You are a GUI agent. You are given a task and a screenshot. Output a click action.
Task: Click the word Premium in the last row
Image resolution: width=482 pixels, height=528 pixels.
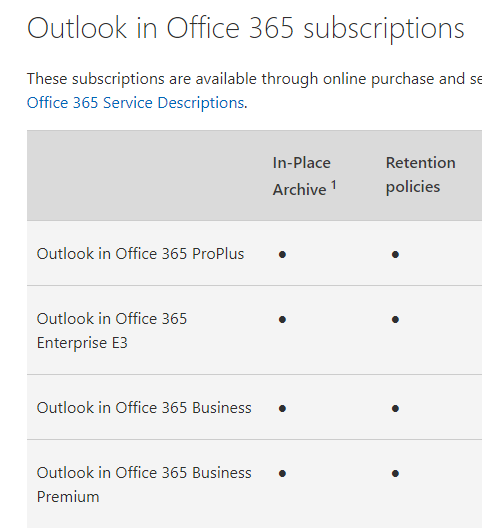click(68, 497)
